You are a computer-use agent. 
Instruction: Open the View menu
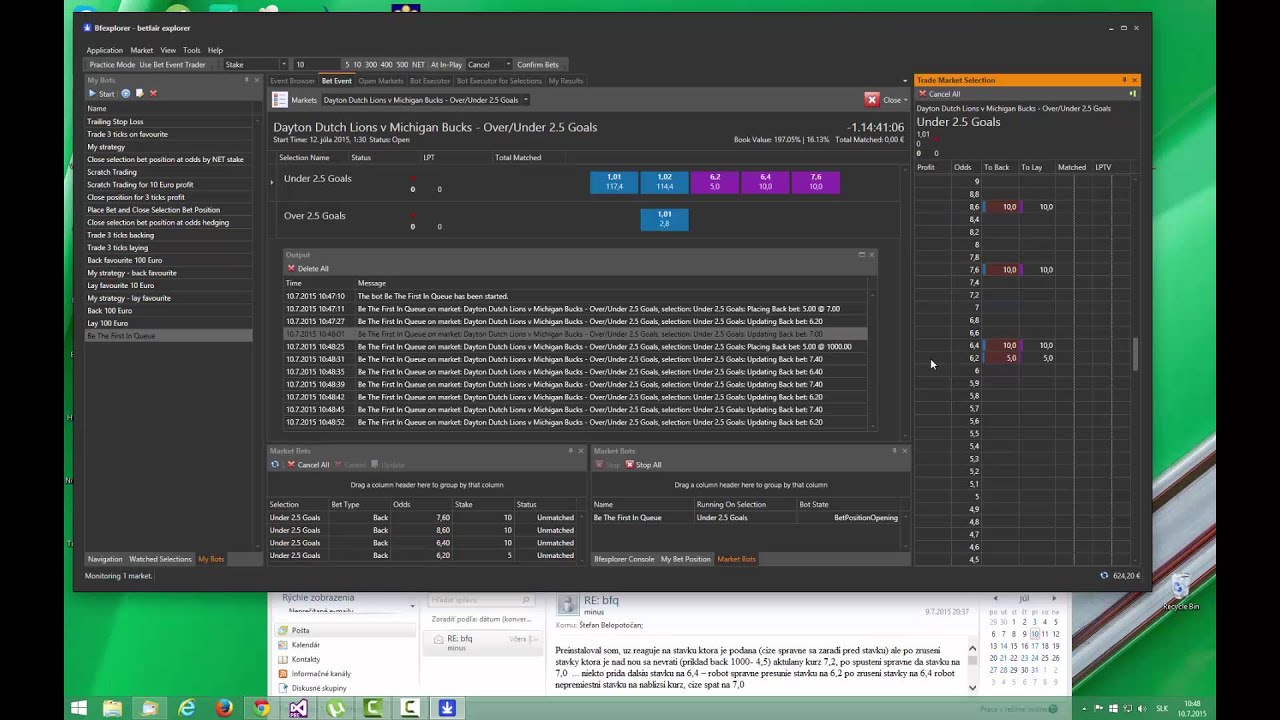168,50
